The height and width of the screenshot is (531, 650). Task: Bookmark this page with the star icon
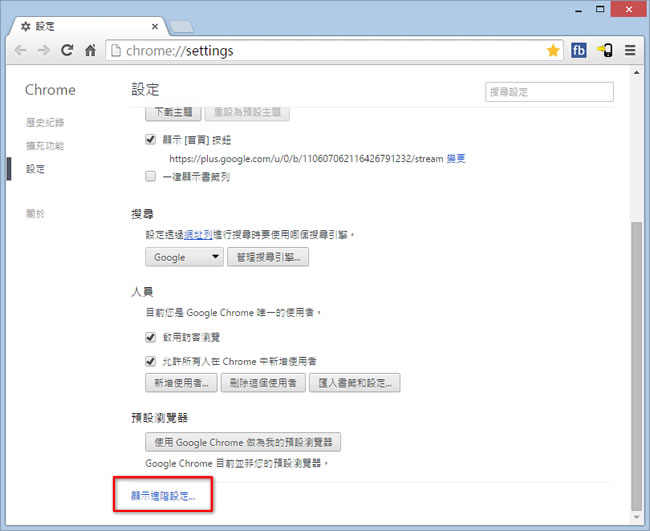pyautogui.click(x=553, y=51)
